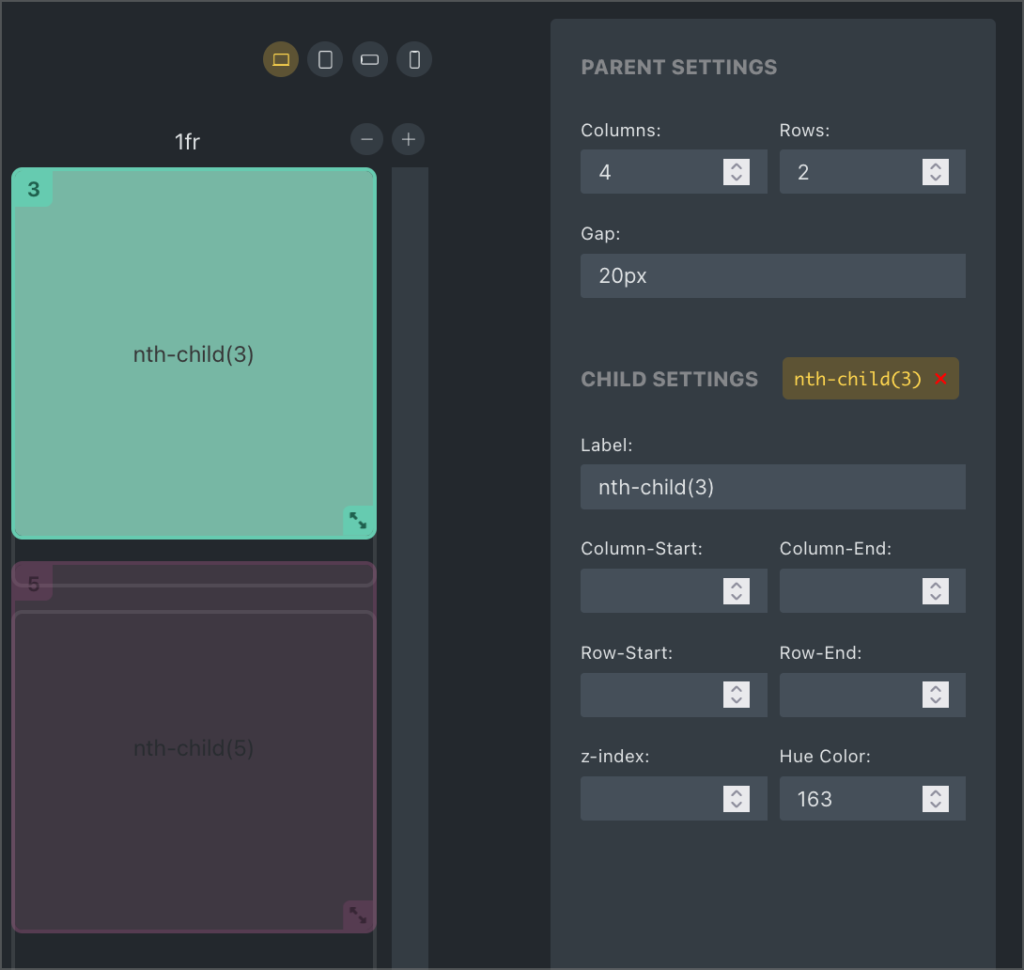The image size is (1024, 970).
Task: Remove the nth-child(3) selection with red X
Action: pyautogui.click(x=941, y=378)
